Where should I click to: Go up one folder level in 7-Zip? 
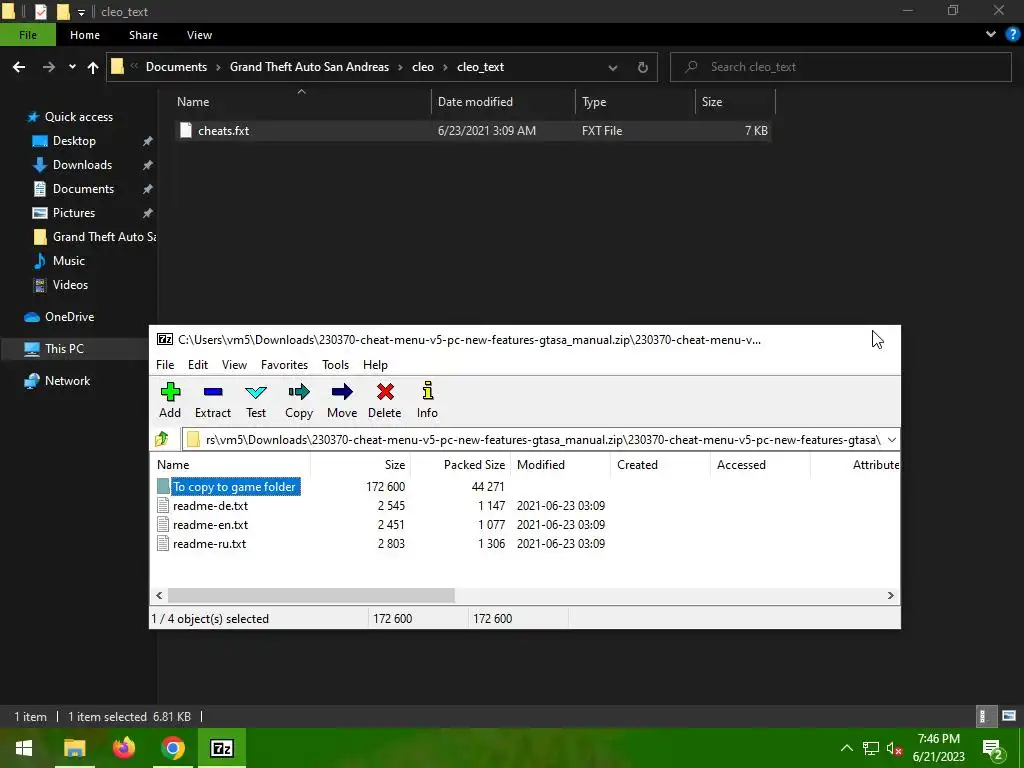[162, 440]
